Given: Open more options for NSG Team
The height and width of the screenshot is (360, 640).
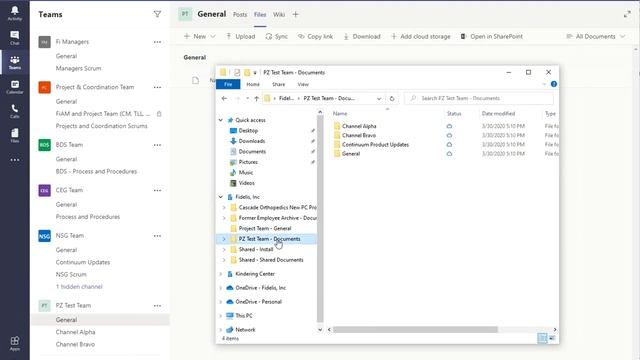Looking at the screenshot, I should [157, 236].
